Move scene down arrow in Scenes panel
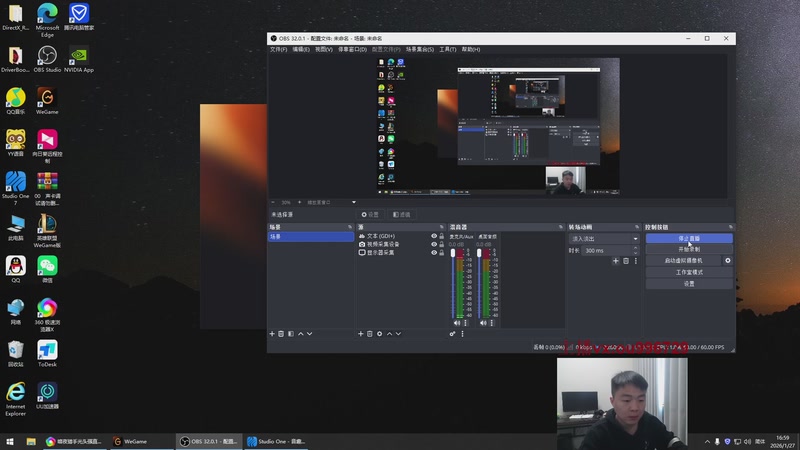Viewport: 800px width, 450px height. point(310,334)
